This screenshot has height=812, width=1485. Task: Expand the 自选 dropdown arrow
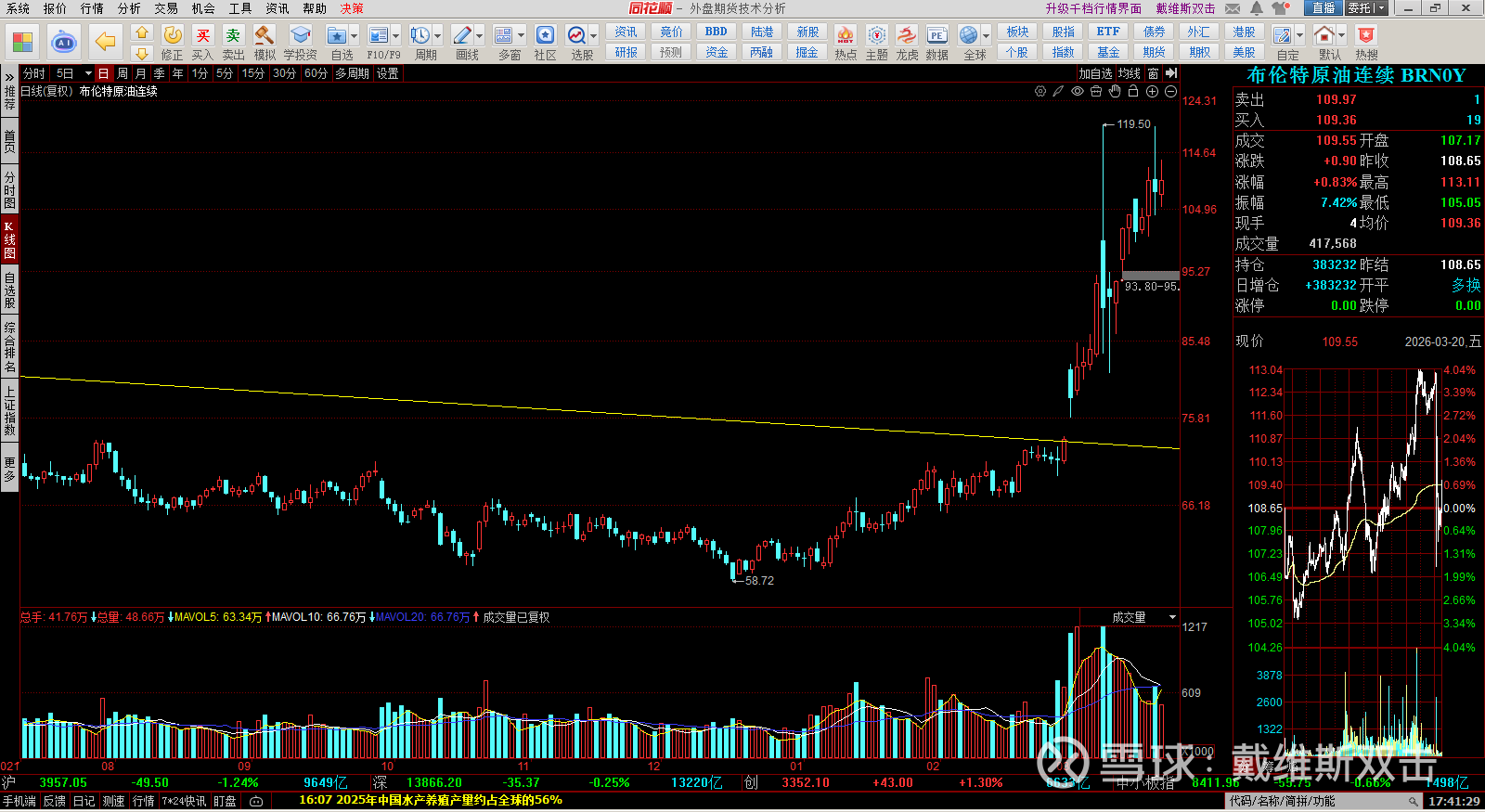(355, 36)
